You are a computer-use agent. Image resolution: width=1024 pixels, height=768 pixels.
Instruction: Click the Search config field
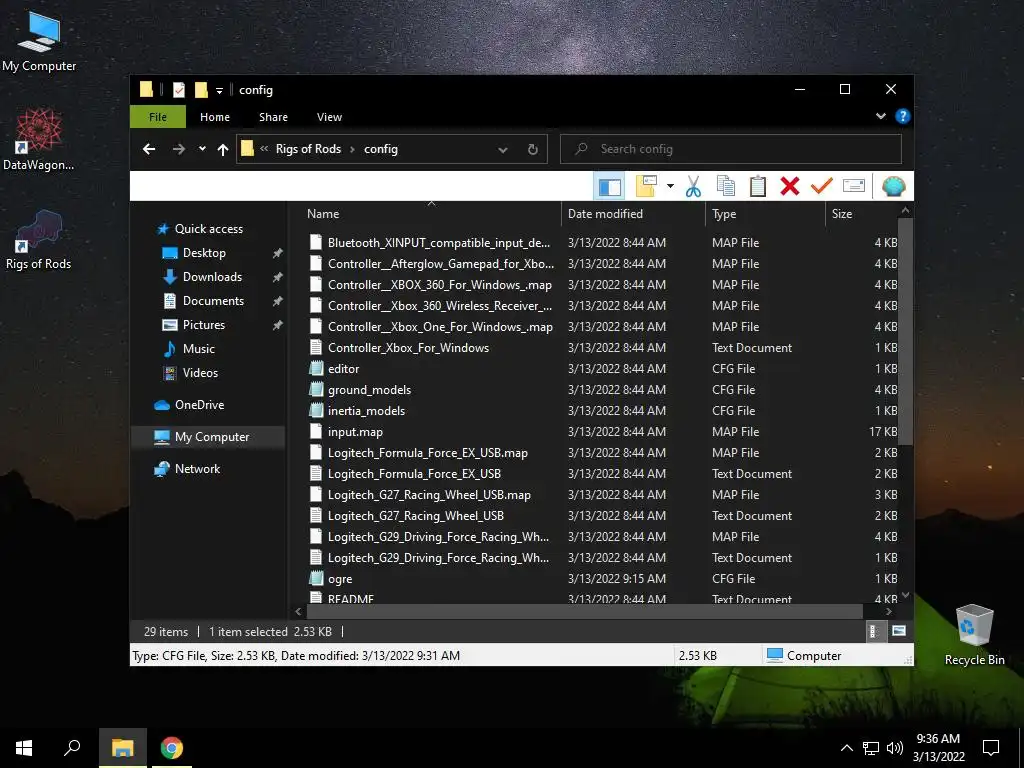pos(731,149)
